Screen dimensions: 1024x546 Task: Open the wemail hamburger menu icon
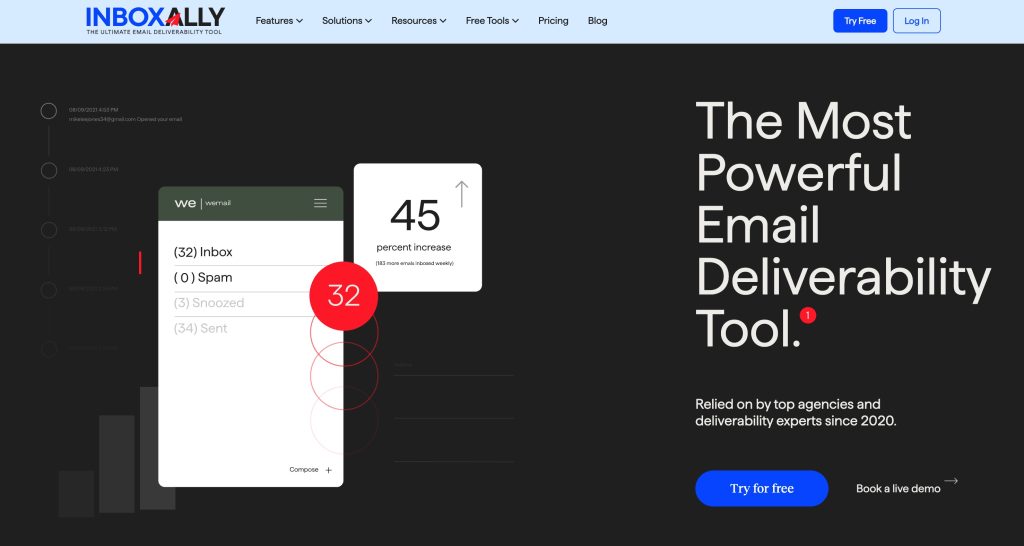[320, 203]
